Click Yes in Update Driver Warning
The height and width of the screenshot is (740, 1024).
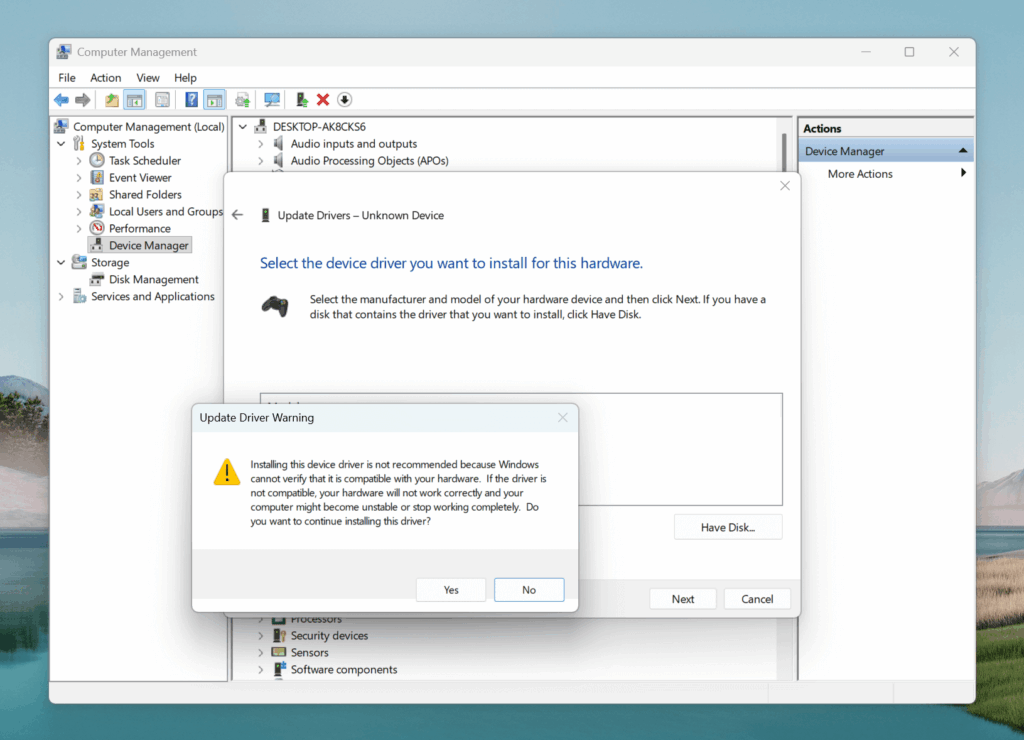pyautogui.click(x=451, y=590)
